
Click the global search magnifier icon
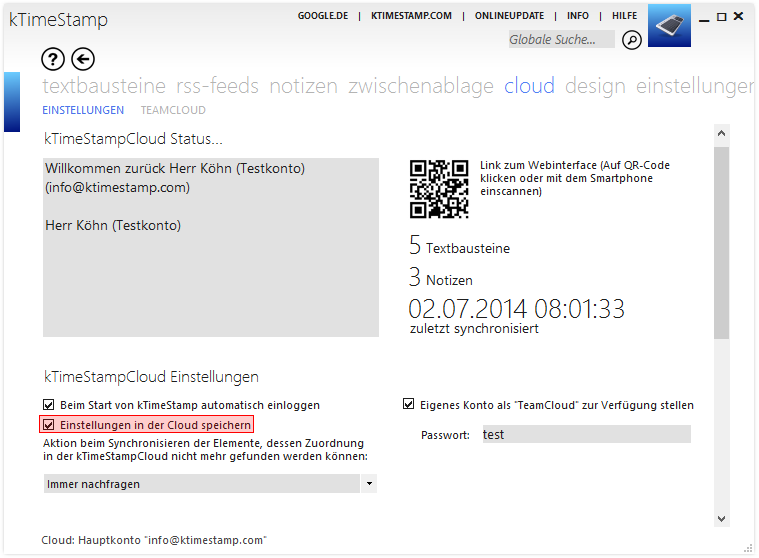tap(632, 40)
